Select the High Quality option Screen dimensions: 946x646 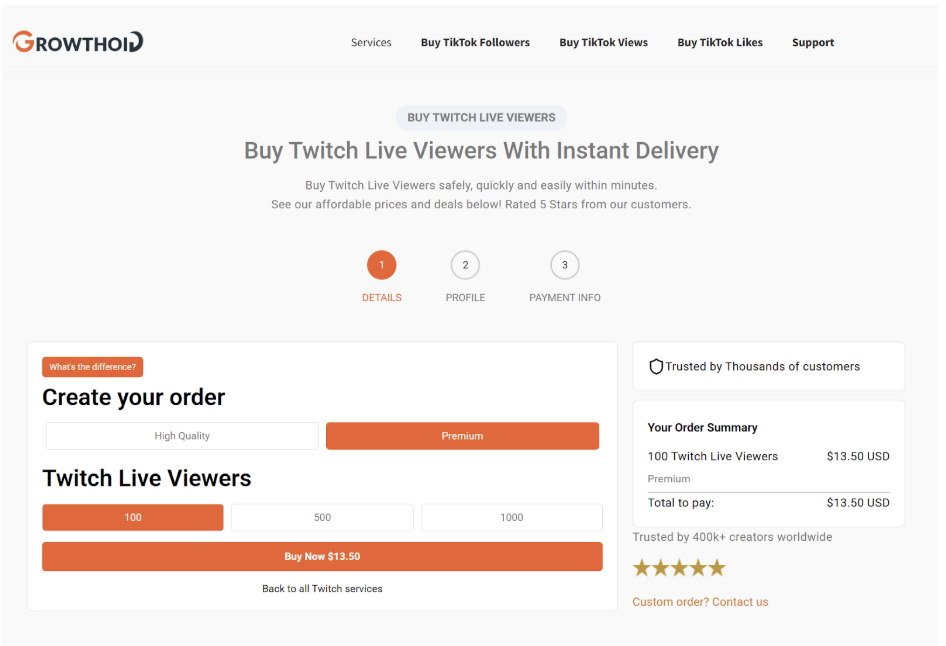coord(182,436)
